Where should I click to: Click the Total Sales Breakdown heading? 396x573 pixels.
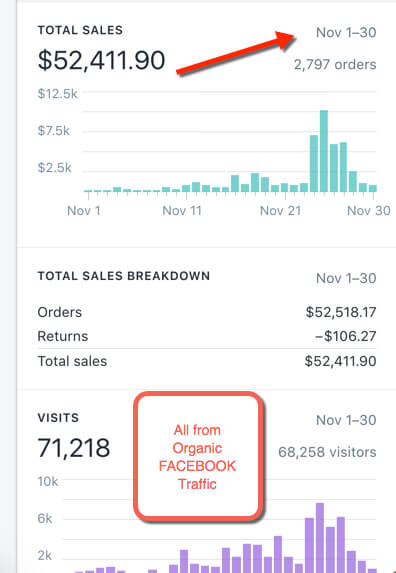click(x=124, y=276)
